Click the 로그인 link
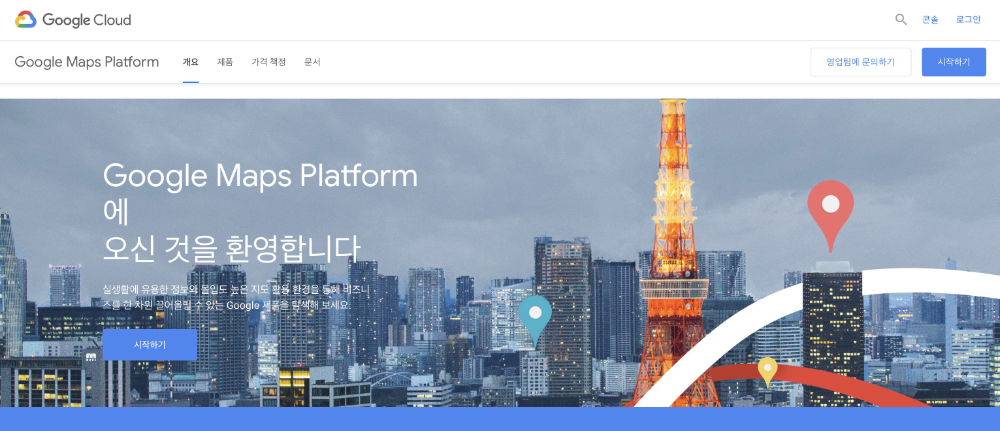1000x431 pixels. (x=968, y=20)
